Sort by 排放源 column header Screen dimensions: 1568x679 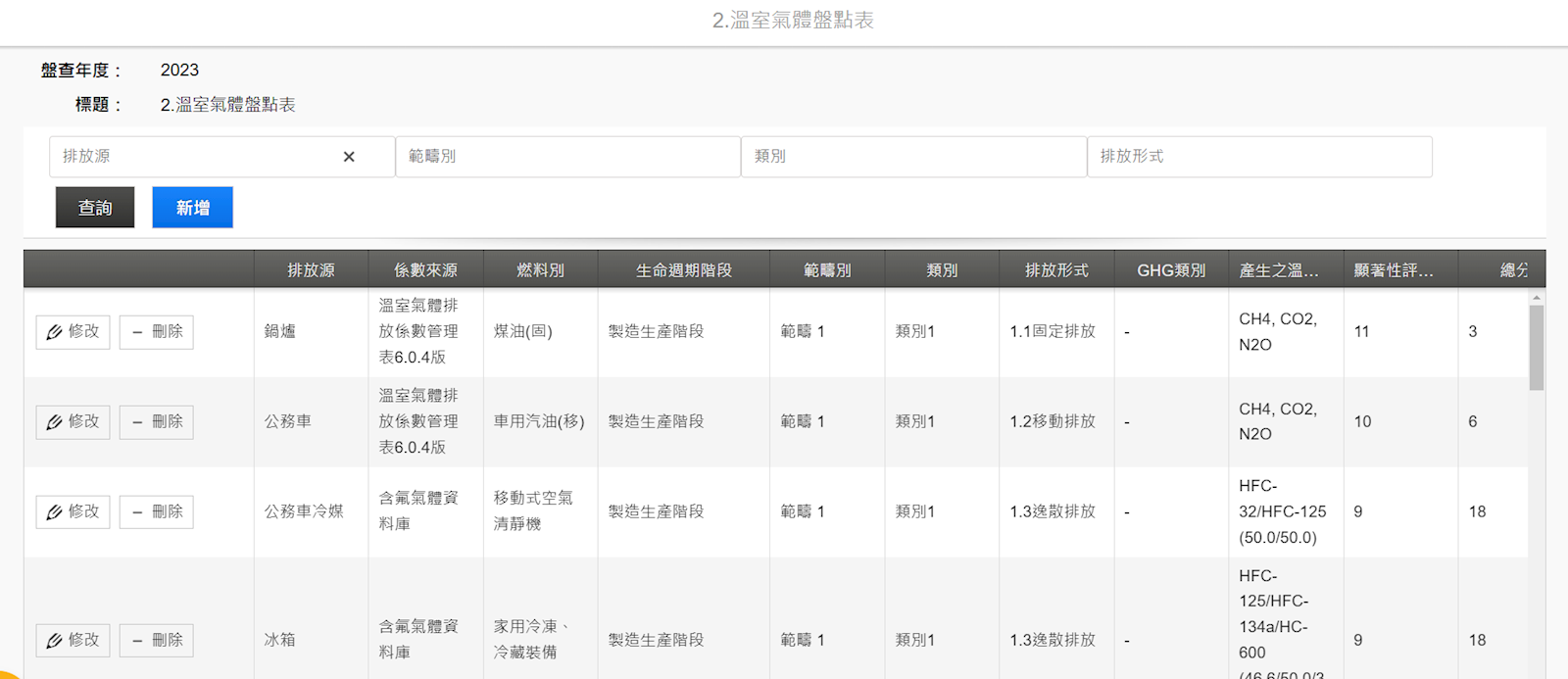[311, 270]
